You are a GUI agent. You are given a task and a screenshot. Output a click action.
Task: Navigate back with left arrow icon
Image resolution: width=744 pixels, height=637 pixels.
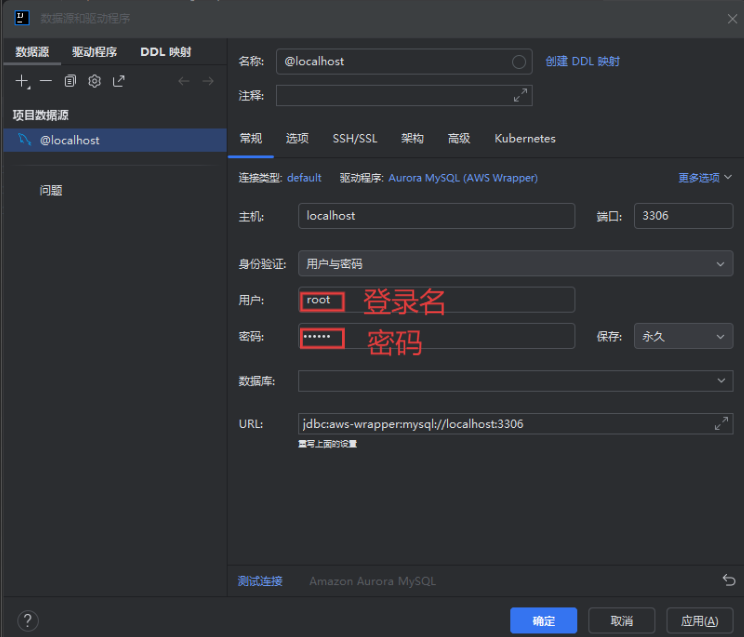184,81
